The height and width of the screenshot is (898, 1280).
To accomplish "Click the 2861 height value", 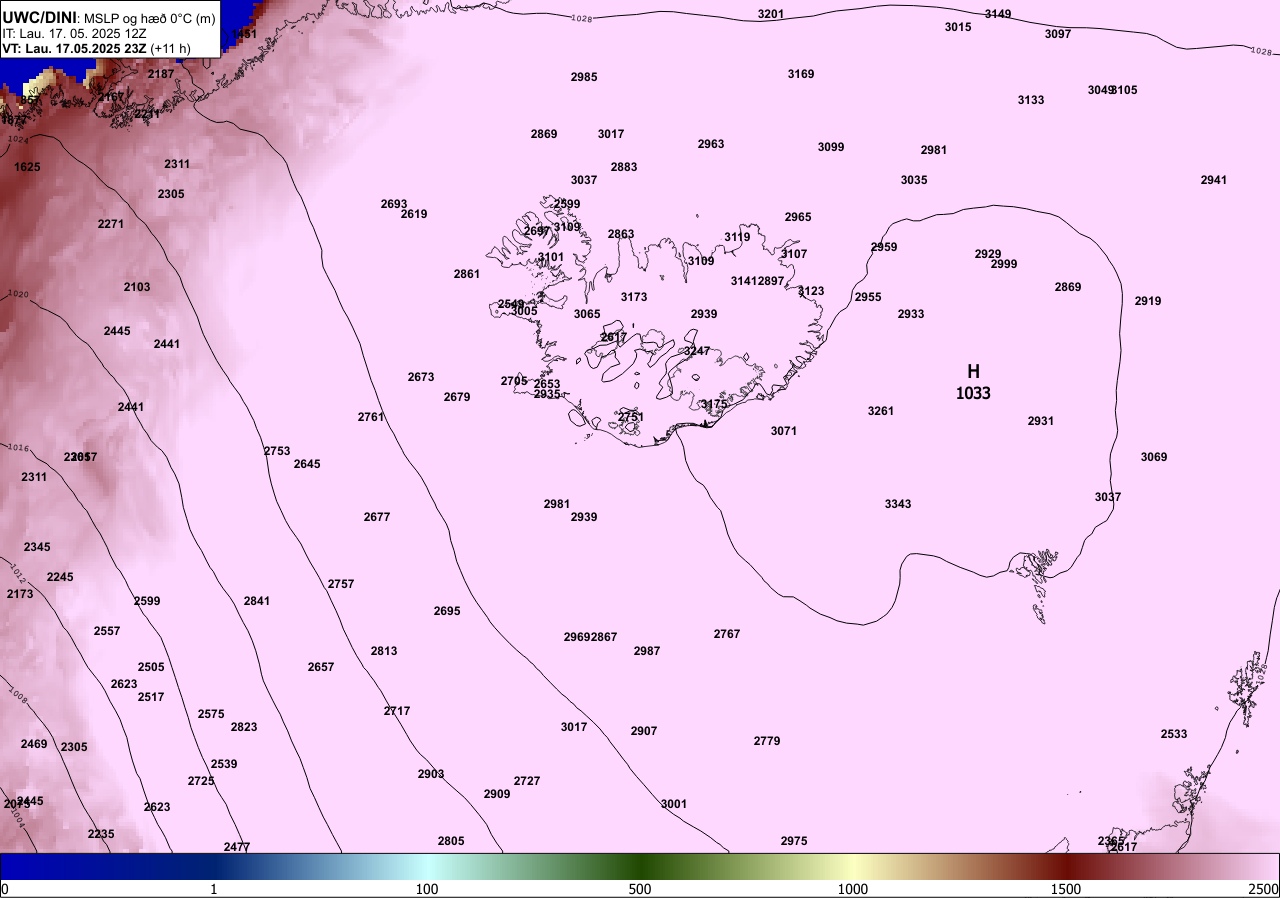I will coord(467,274).
